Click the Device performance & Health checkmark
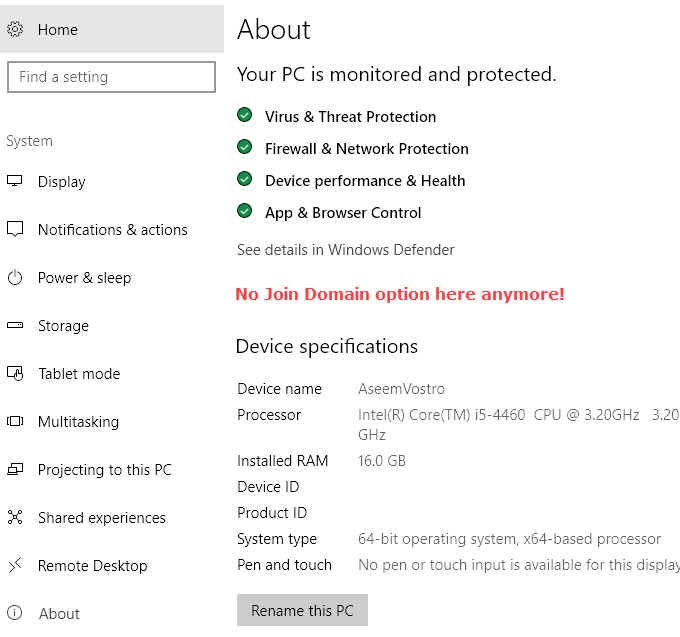This screenshot has width=680, height=637. [x=245, y=180]
